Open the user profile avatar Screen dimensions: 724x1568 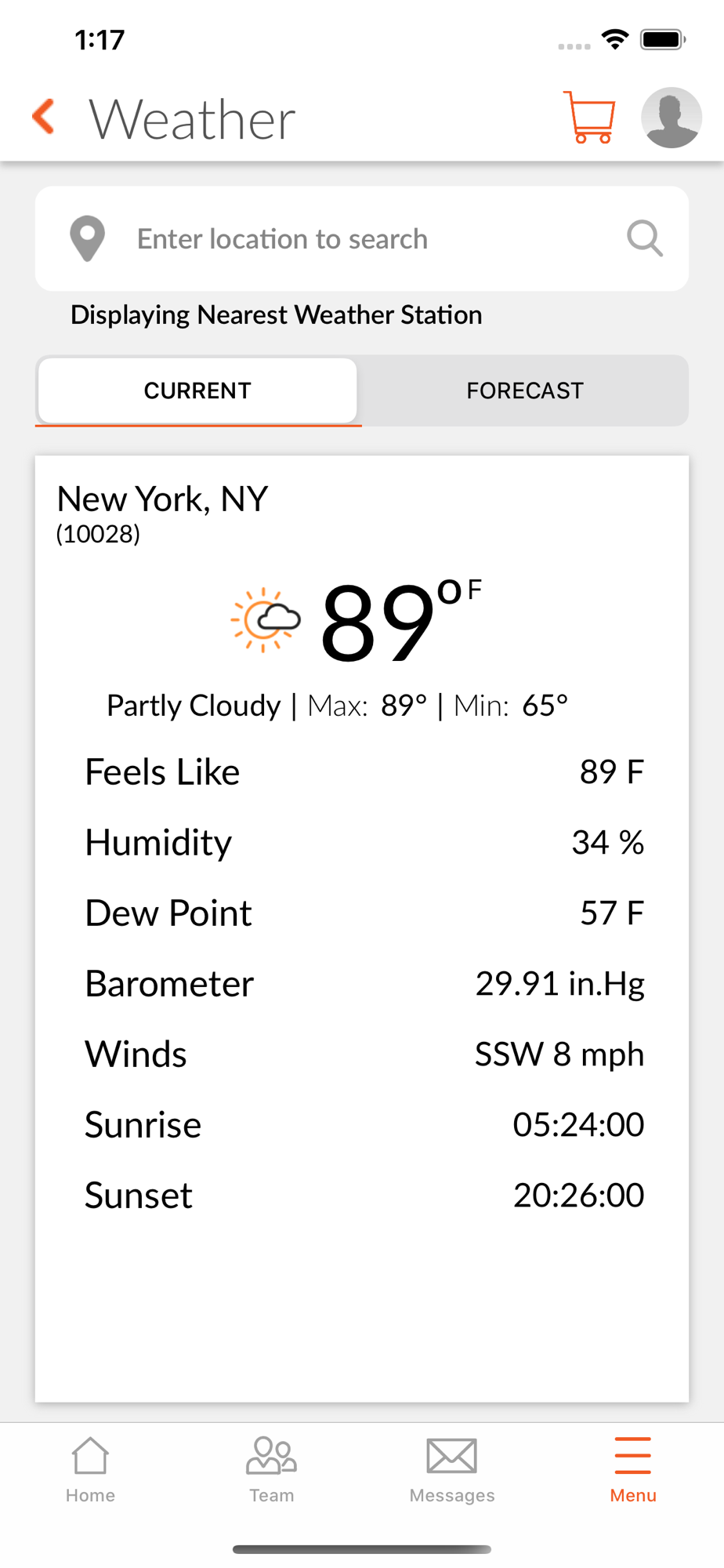(672, 118)
